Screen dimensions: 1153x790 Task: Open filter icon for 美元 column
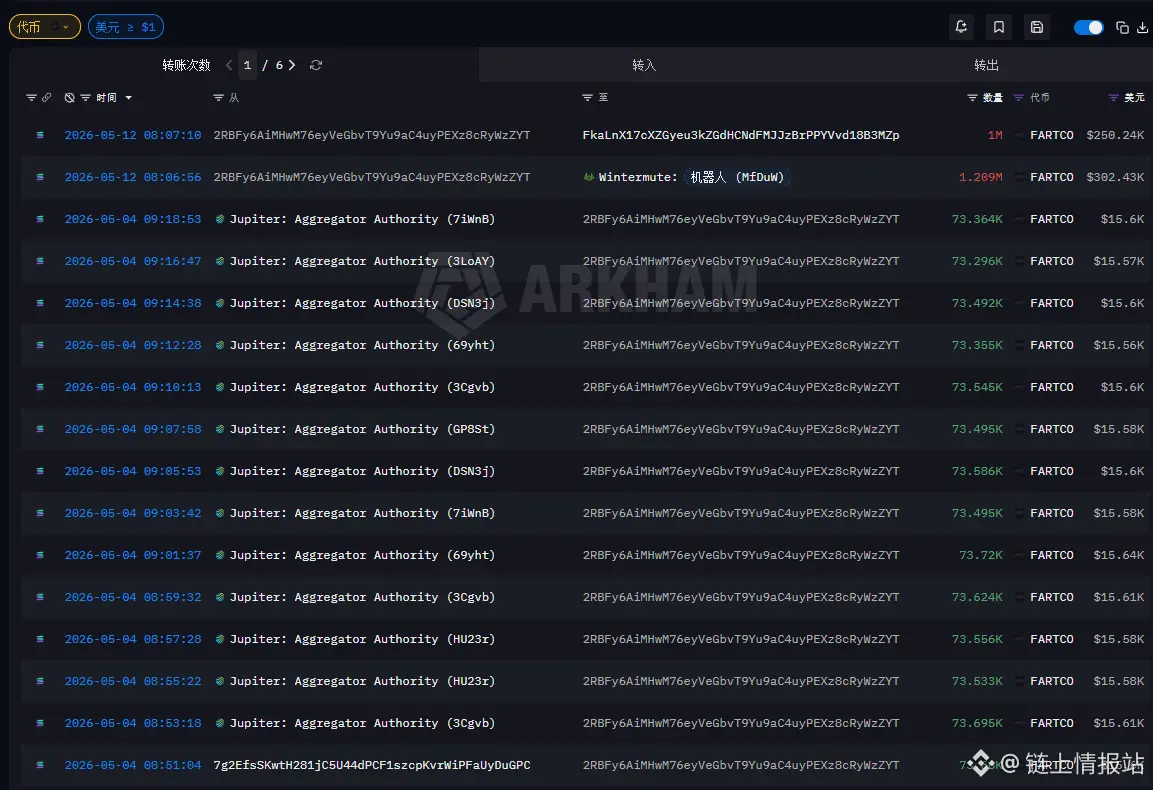(x=1113, y=97)
